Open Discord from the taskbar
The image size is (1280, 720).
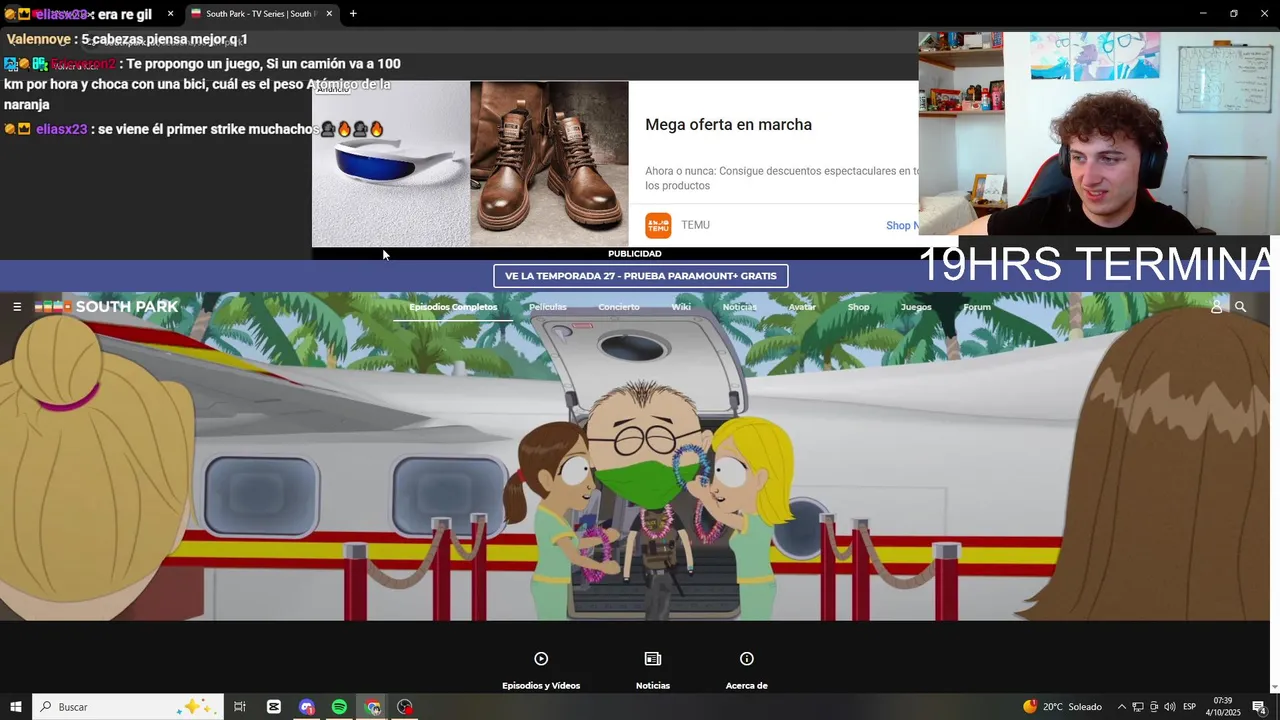tap(307, 707)
